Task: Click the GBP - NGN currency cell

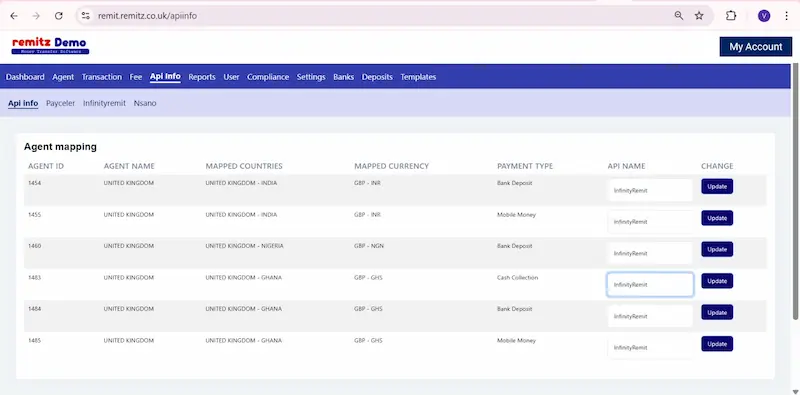Action: click(369, 246)
